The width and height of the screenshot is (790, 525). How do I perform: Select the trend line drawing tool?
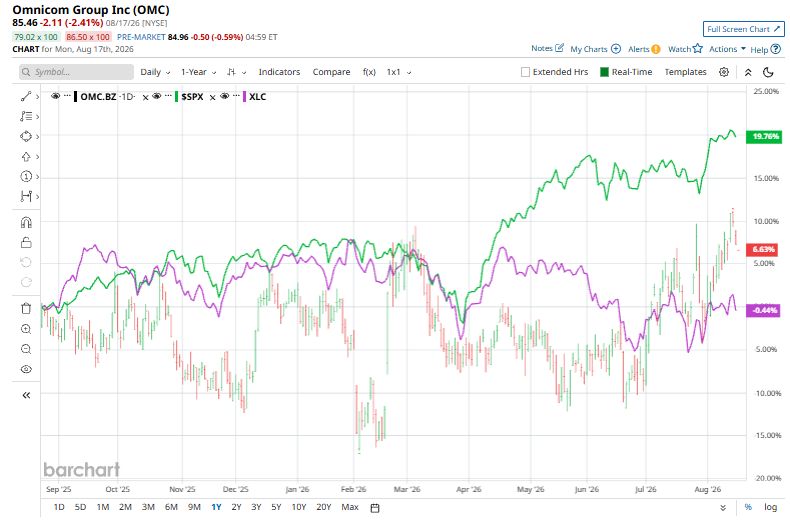tap(26, 96)
